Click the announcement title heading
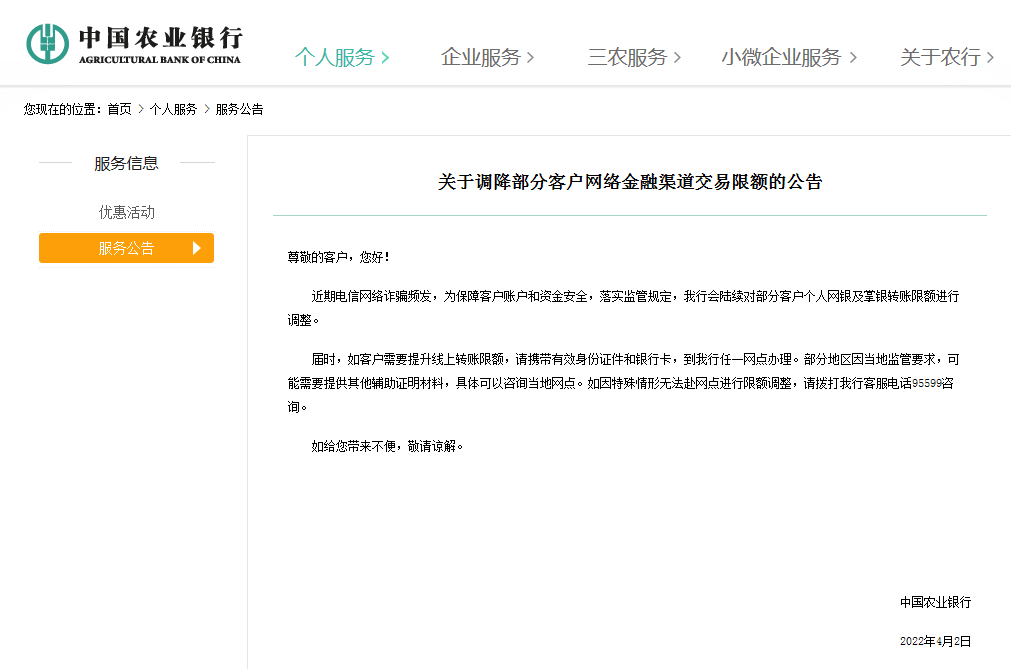The width and height of the screenshot is (1011, 669). (629, 182)
